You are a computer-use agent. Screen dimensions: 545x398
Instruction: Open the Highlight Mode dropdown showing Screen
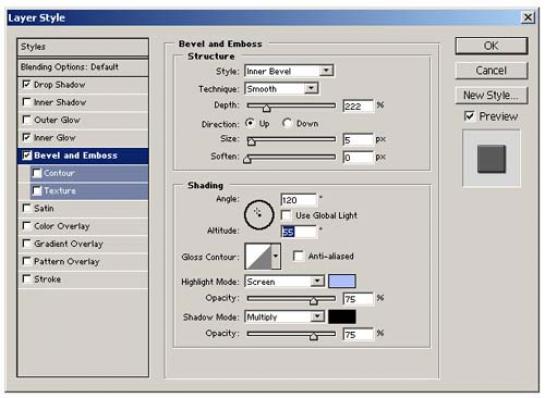[284, 281]
